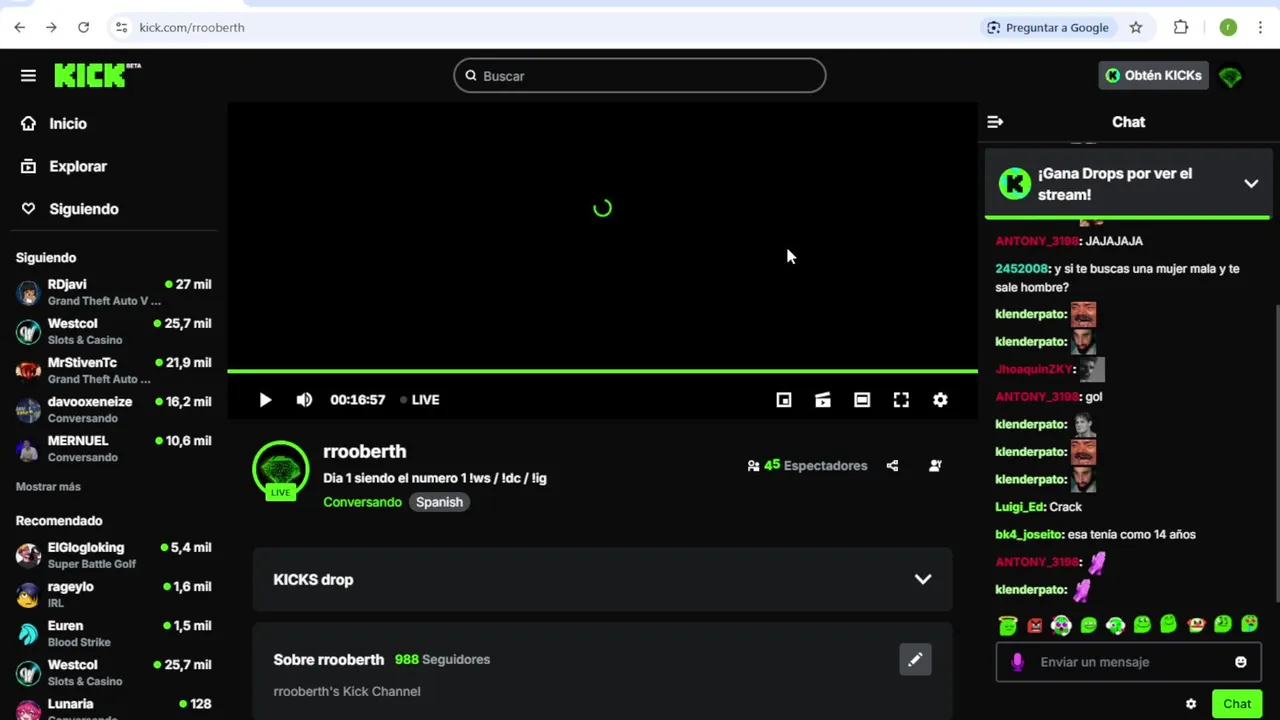Click the green stream progress bar
Image resolution: width=1280 pixels, height=720 pixels.
coord(602,372)
